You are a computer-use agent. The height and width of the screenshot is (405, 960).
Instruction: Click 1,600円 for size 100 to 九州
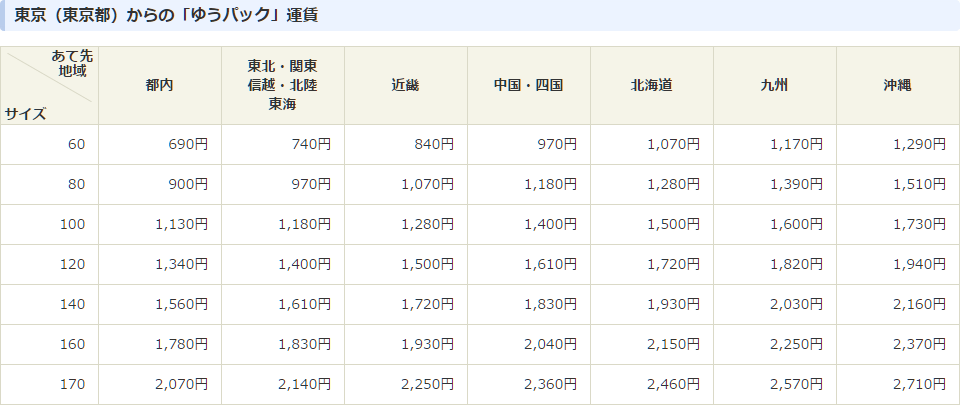[x=797, y=225]
